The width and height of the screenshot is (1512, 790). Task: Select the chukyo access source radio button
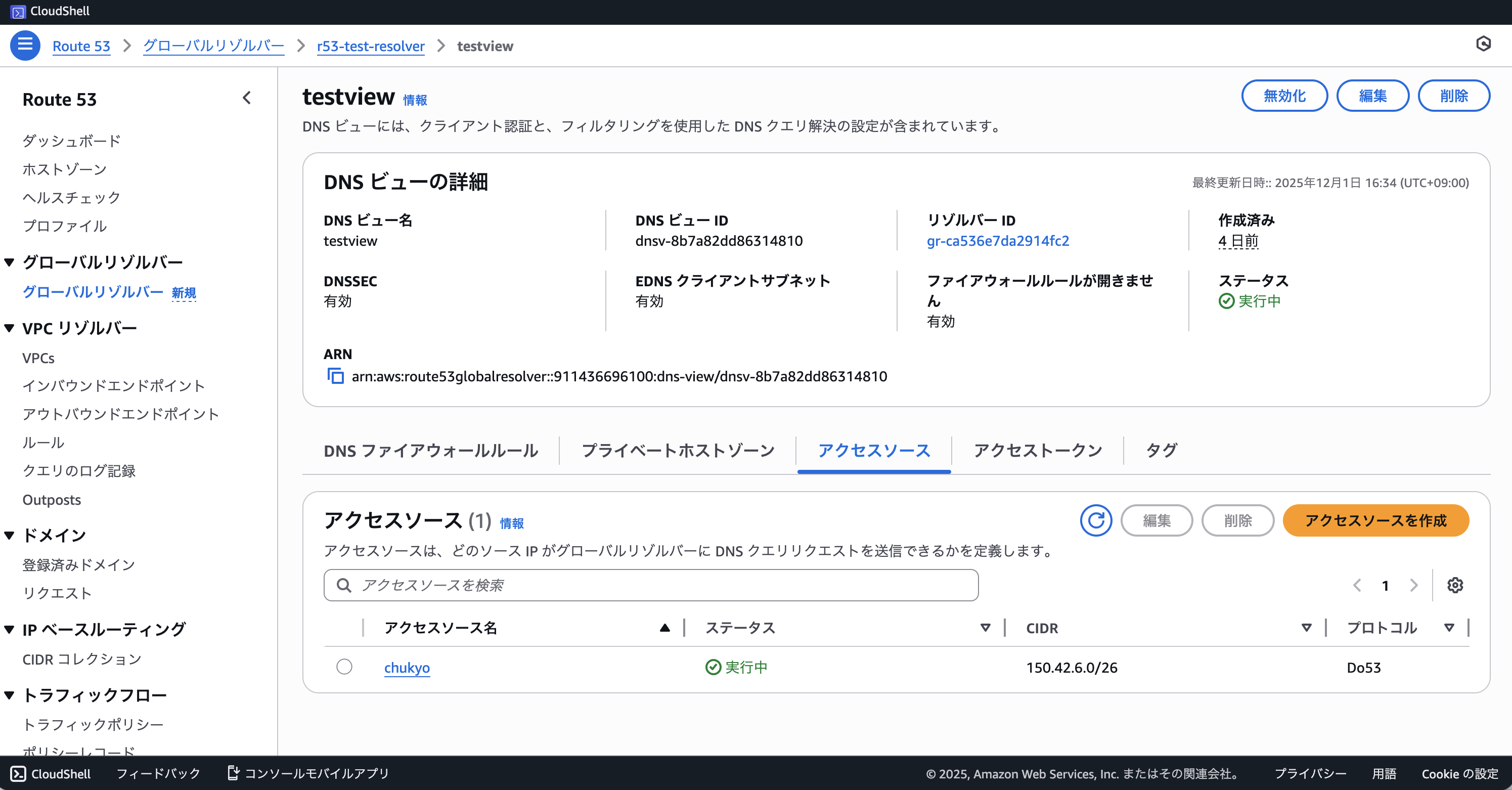coord(344,667)
